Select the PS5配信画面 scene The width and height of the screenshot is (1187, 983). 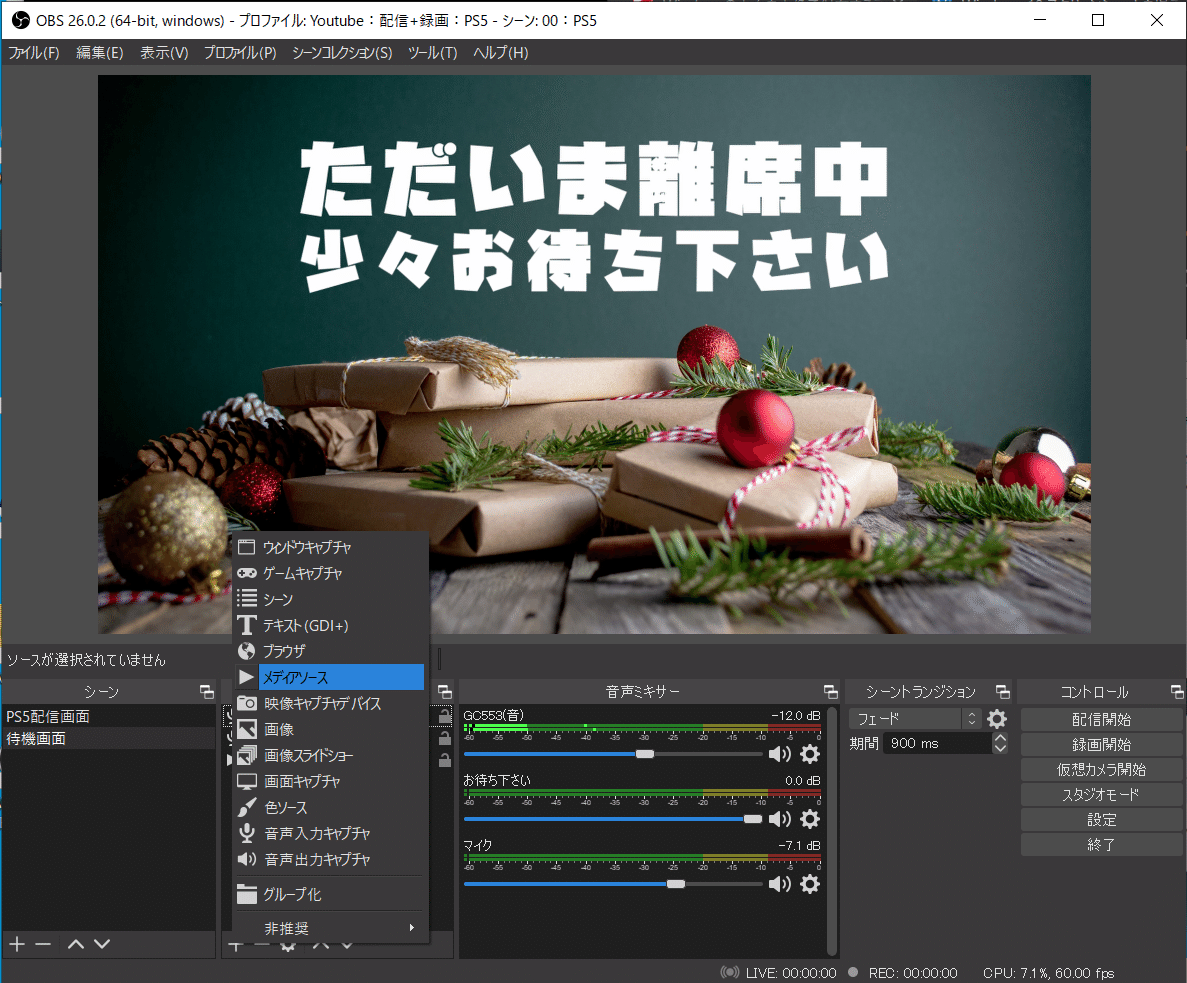(109, 716)
